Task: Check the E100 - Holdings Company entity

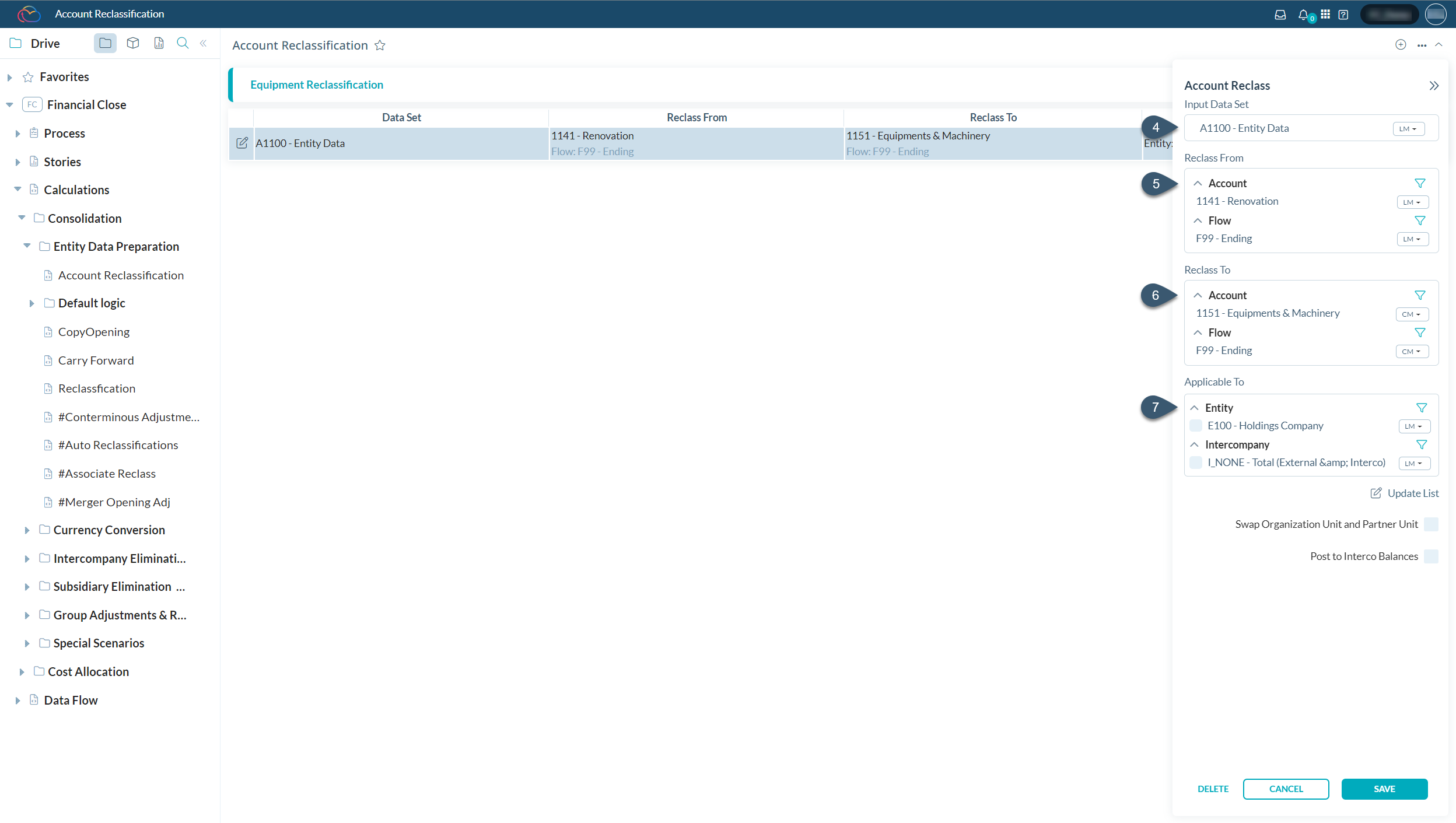Action: [1196, 426]
